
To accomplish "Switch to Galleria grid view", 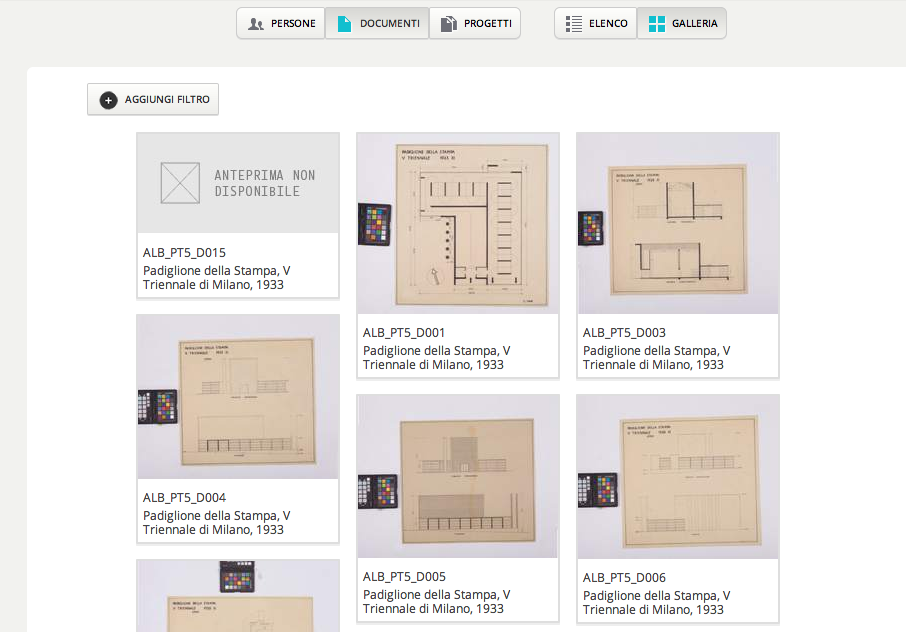I will point(682,23).
